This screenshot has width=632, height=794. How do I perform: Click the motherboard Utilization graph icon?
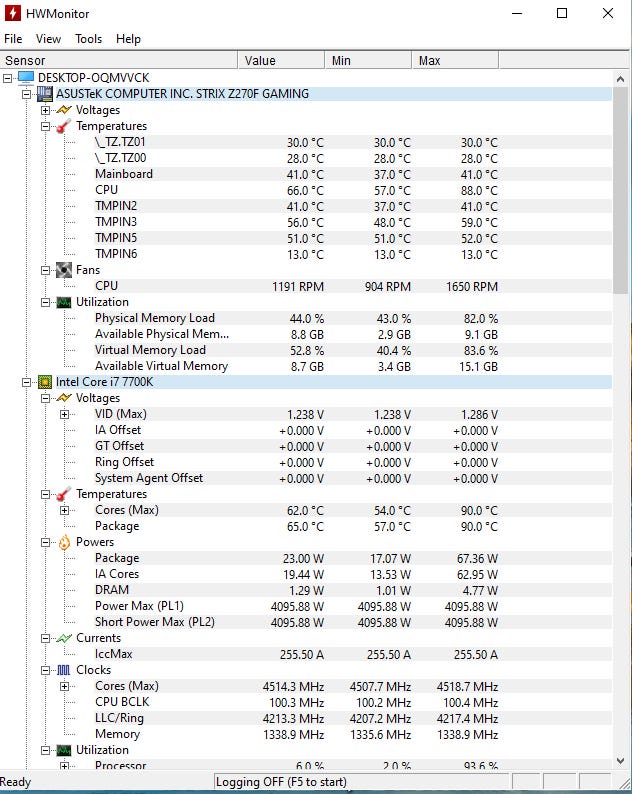[x=64, y=302]
